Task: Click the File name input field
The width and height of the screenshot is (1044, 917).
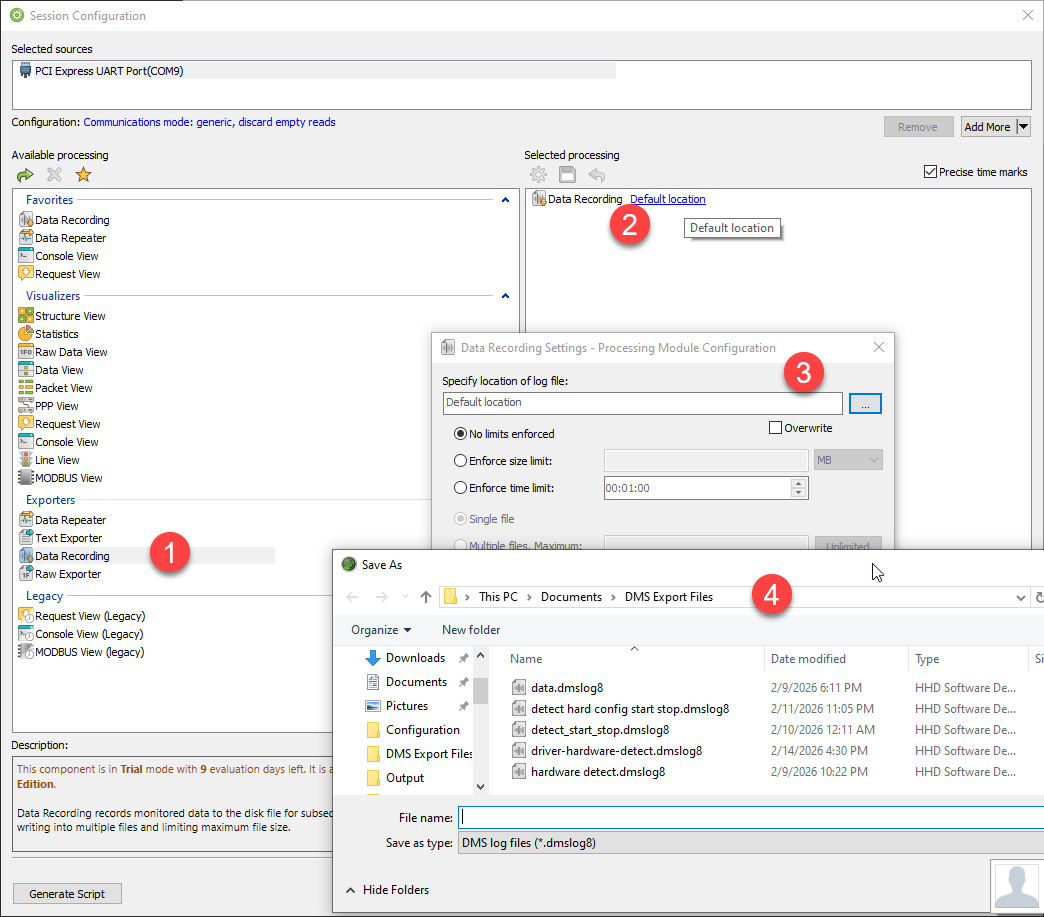Action: point(750,818)
